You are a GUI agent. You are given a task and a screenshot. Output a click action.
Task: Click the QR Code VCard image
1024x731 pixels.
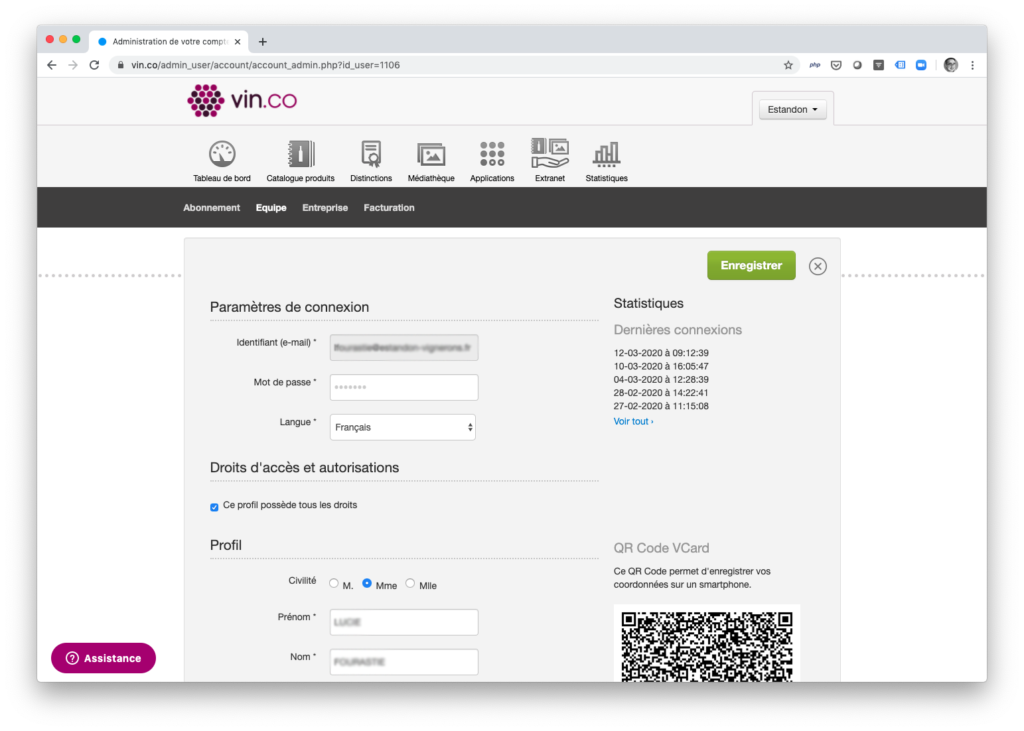pyautogui.click(x=707, y=644)
